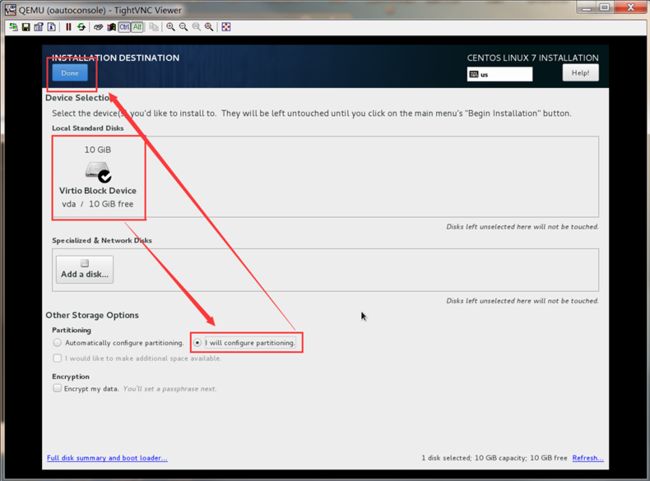Click the 'vda / 10 GiB free' text
Image resolution: width=650 pixels, height=481 pixels.
point(97,204)
